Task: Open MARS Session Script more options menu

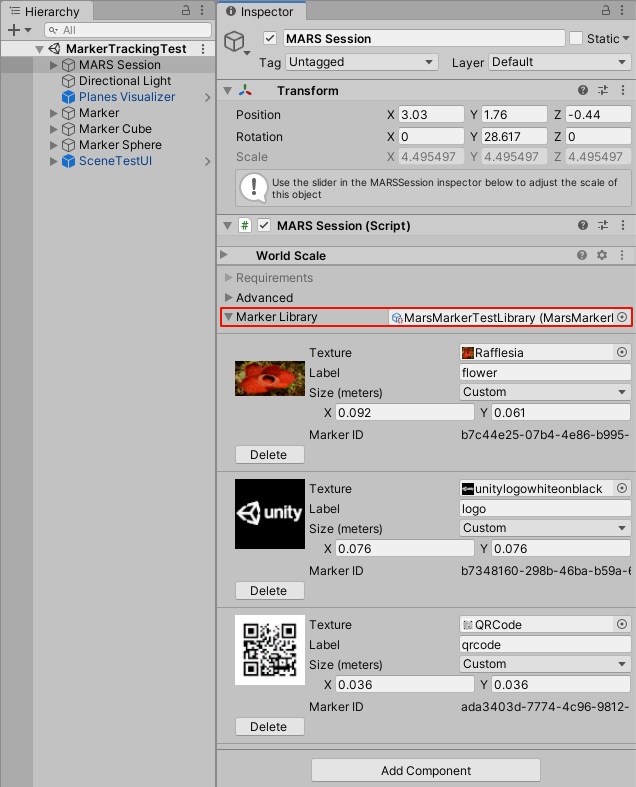Action: point(622,226)
